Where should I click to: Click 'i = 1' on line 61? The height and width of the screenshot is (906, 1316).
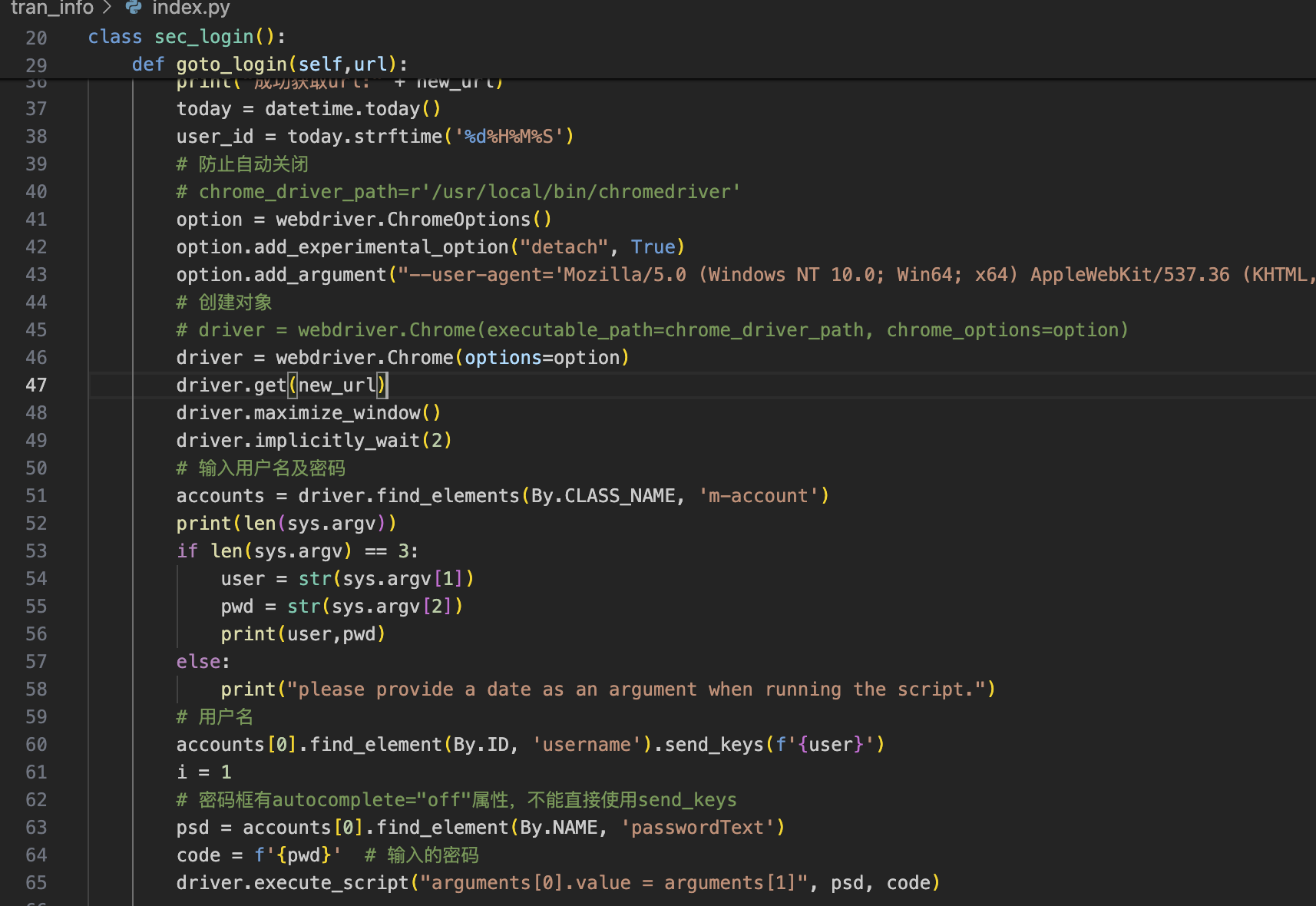203,772
